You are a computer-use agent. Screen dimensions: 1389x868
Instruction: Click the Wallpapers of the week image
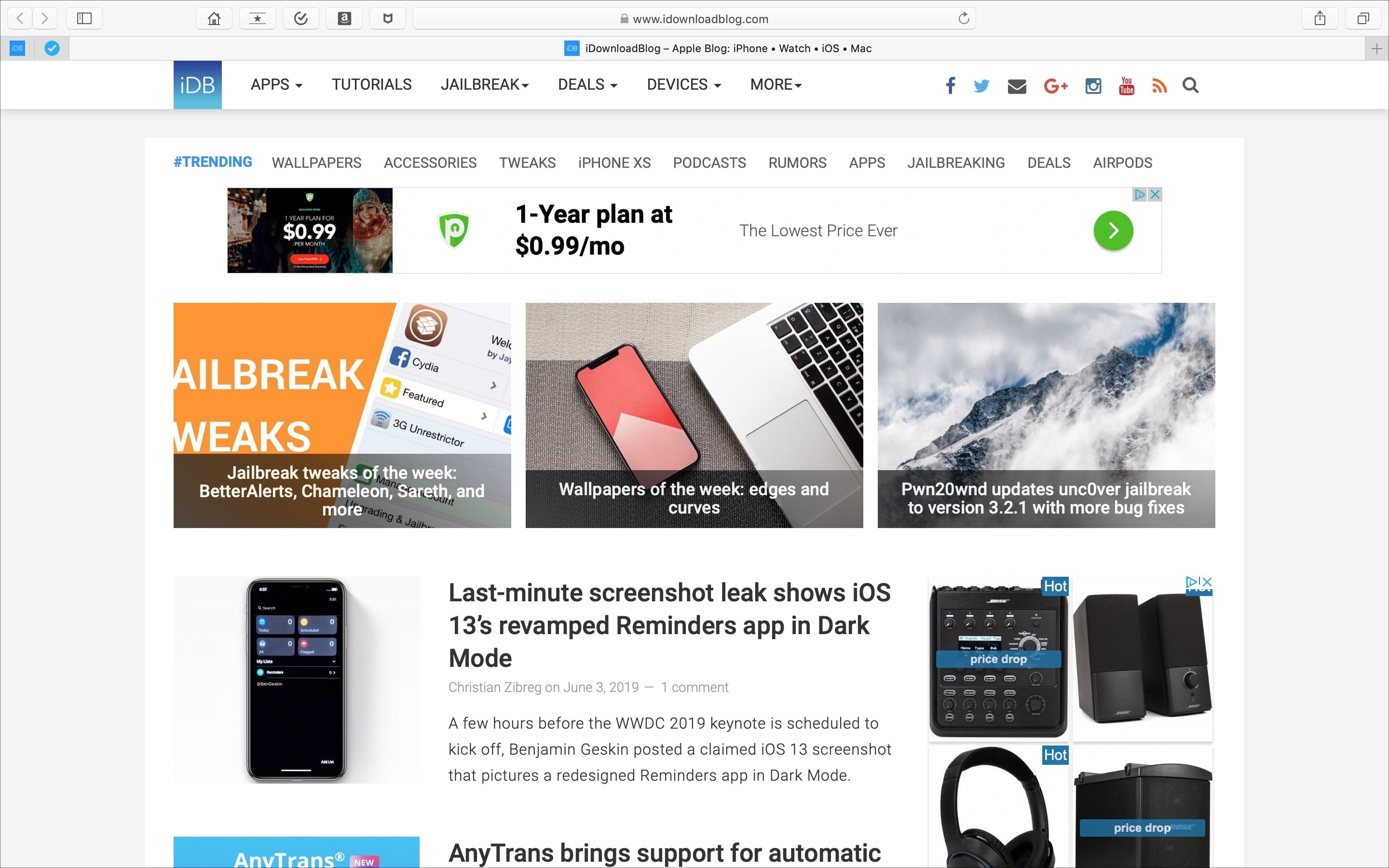coord(694,415)
